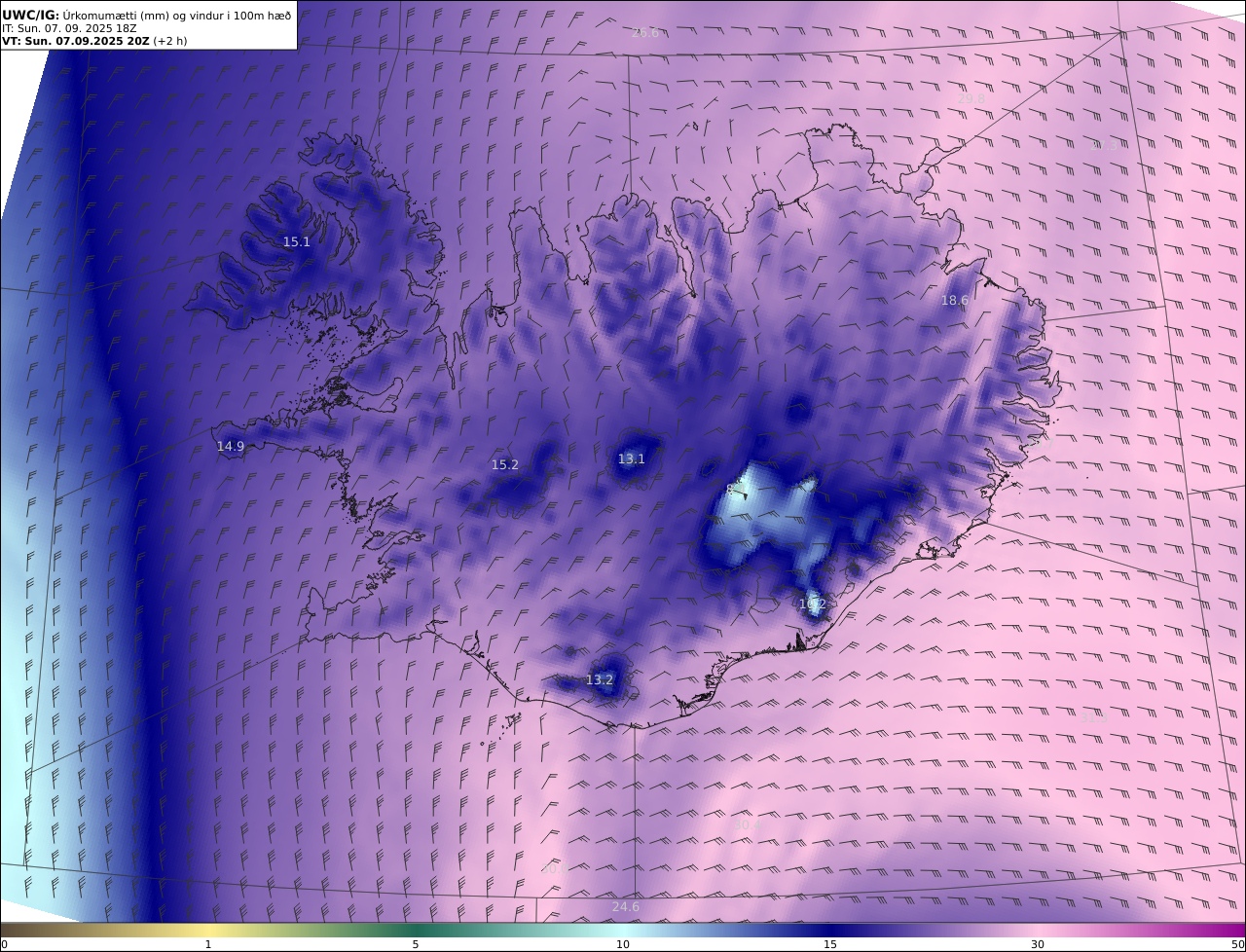Click the VT: Sun. 07.09.2025 20Z line
1246x952 pixels.
pos(94,41)
